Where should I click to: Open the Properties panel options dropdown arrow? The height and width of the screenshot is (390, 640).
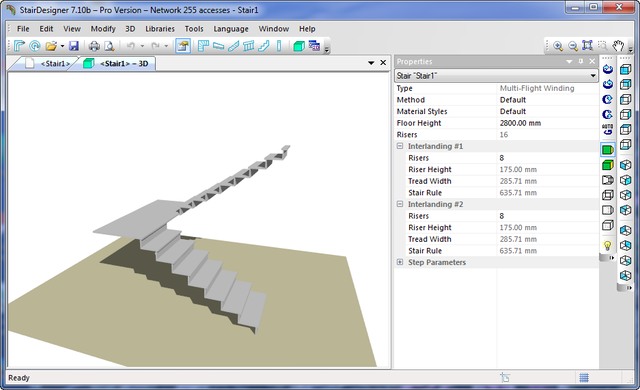click(569, 62)
